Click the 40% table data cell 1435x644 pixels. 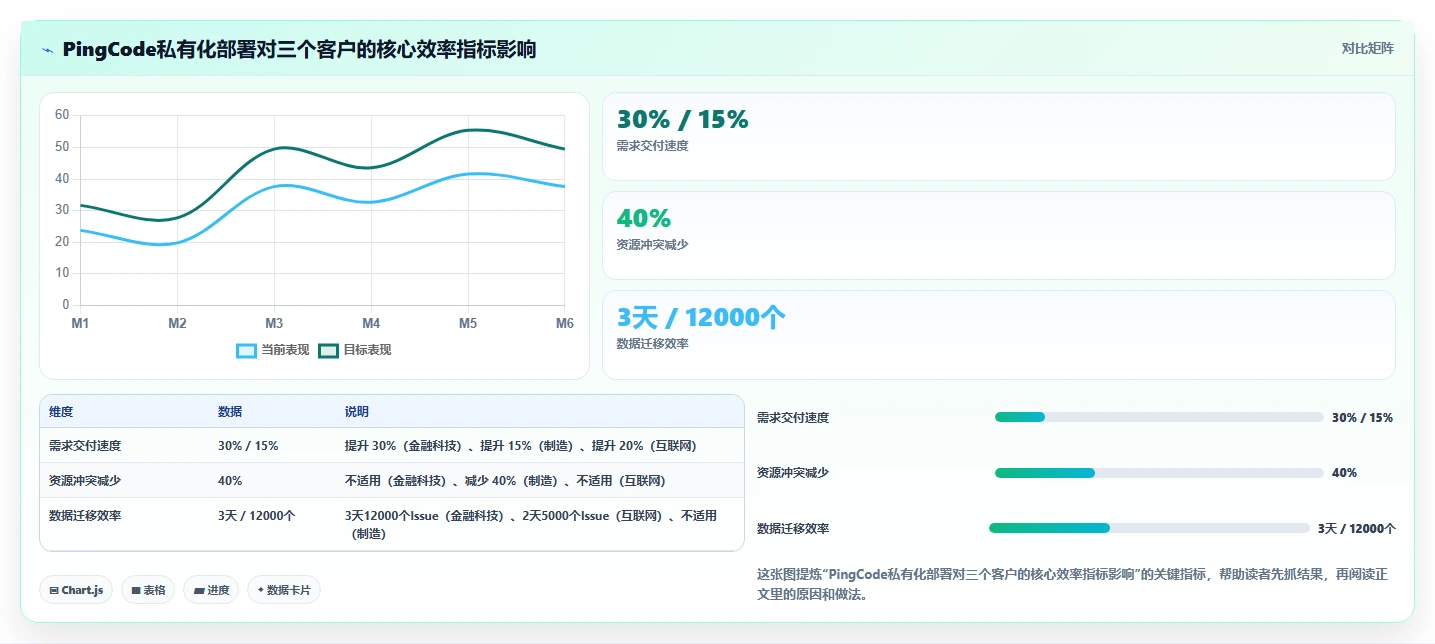pos(230,481)
